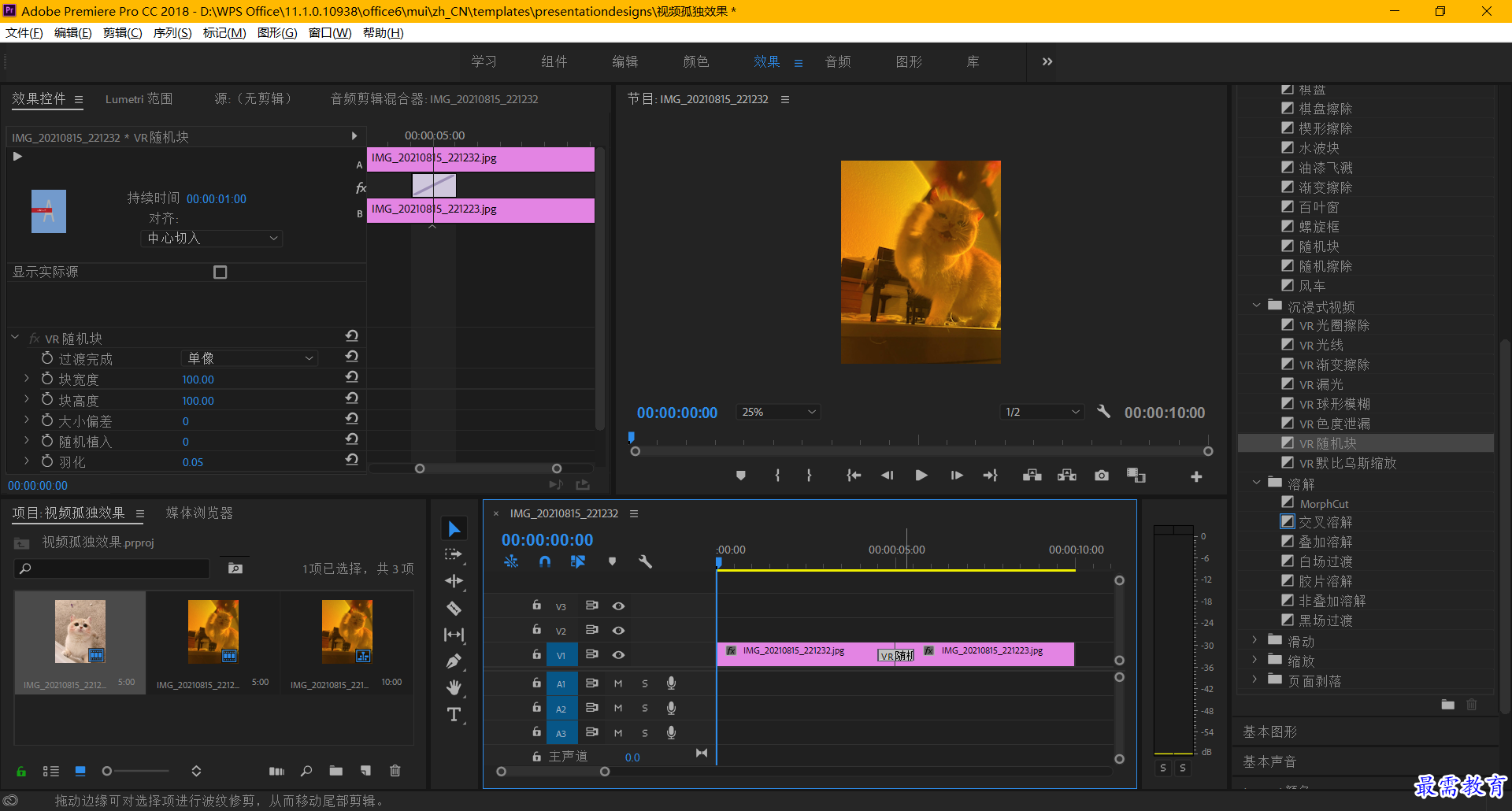Open playback resolution 1/2 dropdown
The height and width of the screenshot is (811, 1512).
tap(1042, 412)
